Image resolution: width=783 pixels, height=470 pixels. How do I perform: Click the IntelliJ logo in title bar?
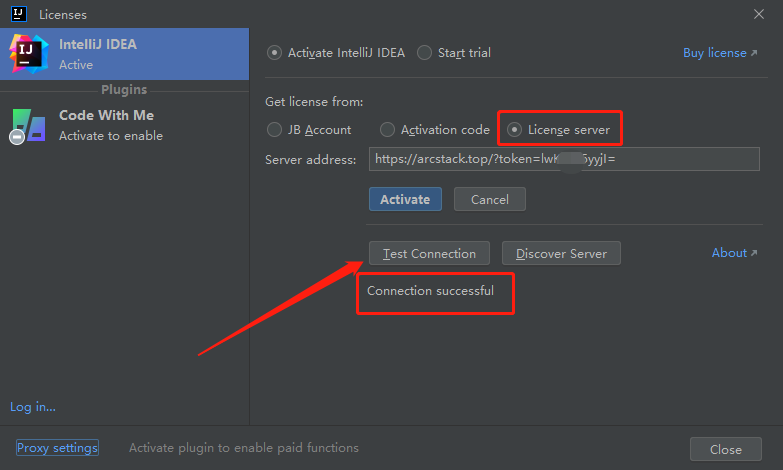19,14
